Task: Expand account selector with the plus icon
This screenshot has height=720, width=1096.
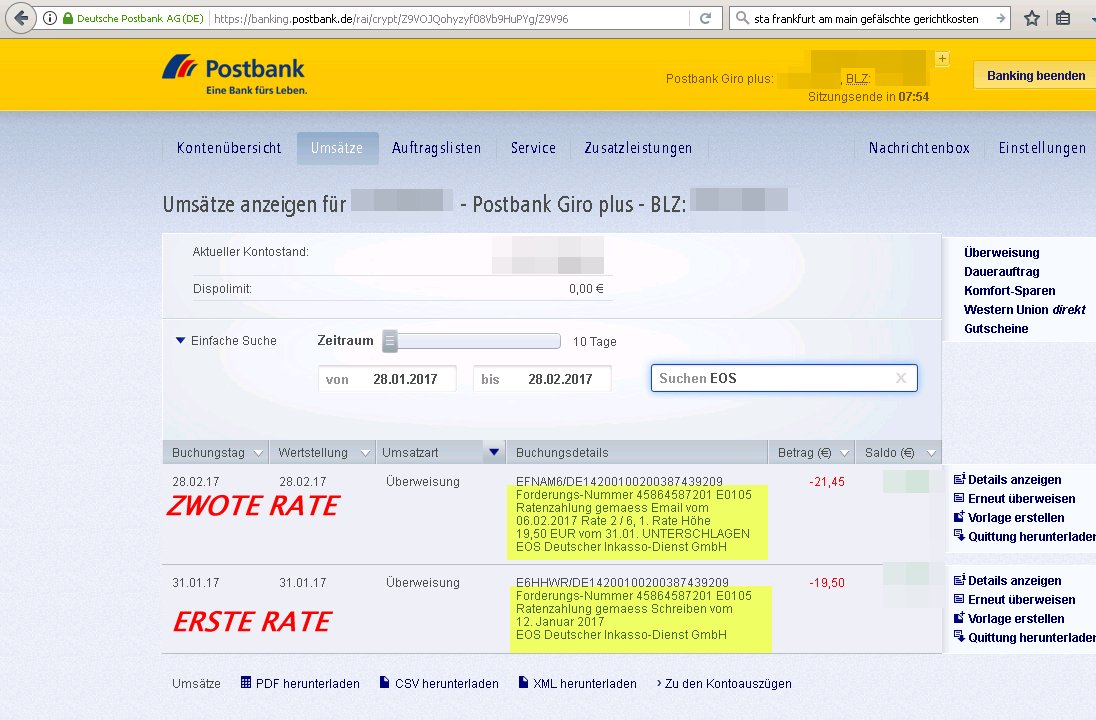Action: [942, 59]
